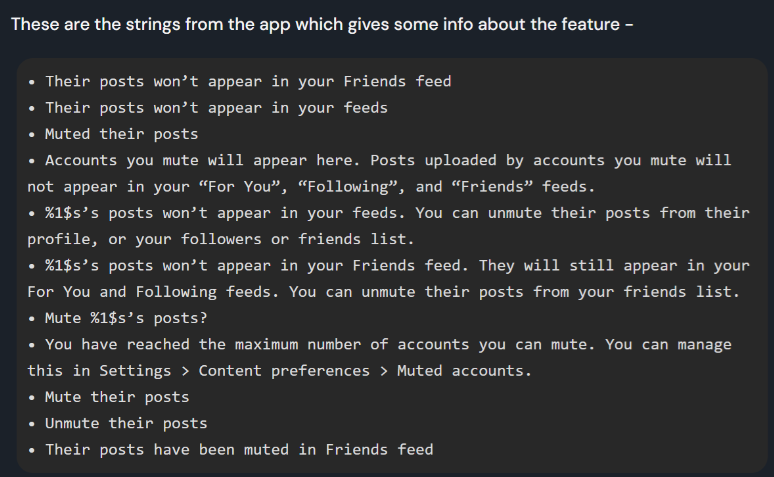This screenshot has width=774, height=477.
Task: Click the bullet before 'Muted their posts'
Action: (32, 135)
